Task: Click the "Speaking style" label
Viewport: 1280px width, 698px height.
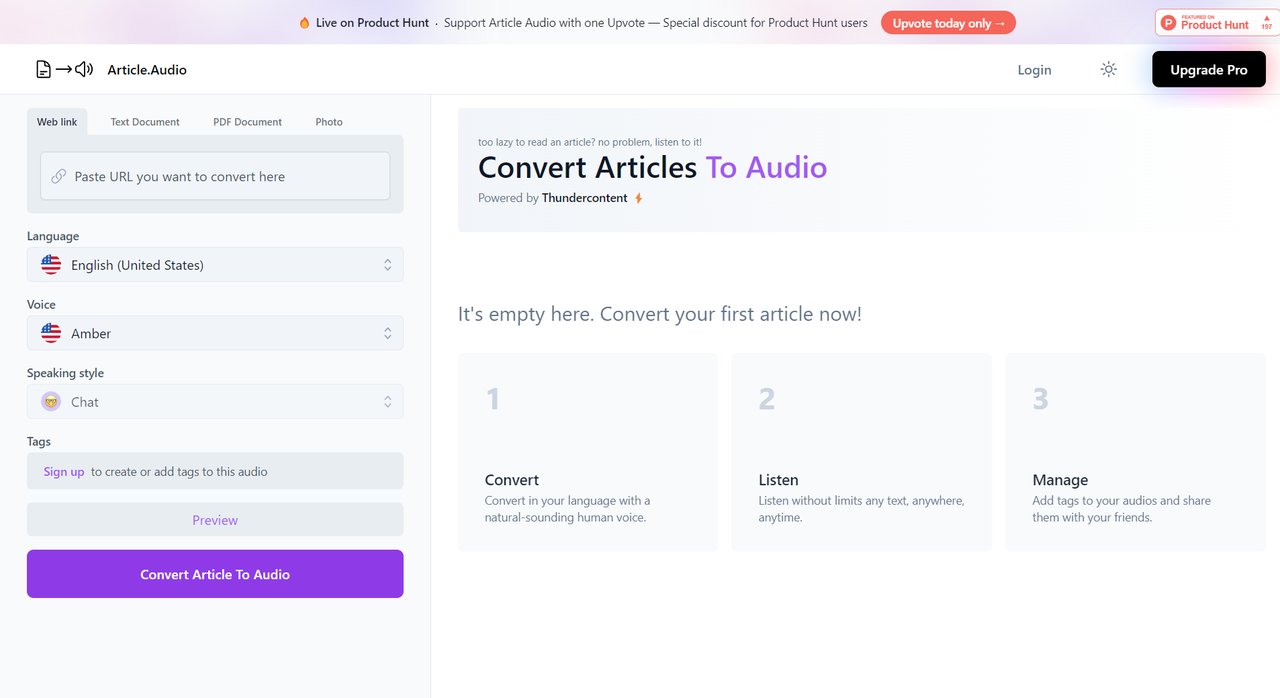Action: (65, 373)
